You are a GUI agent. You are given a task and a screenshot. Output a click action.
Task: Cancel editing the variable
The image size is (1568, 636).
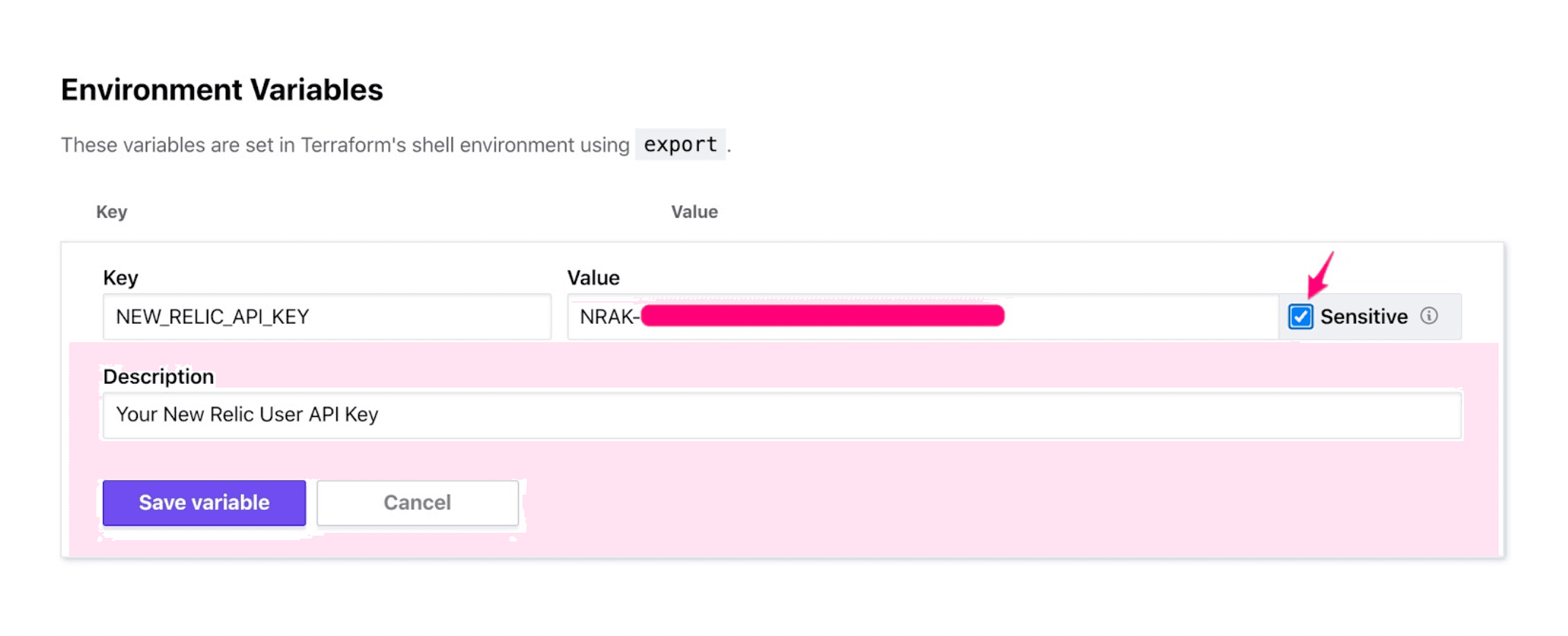tap(418, 503)
